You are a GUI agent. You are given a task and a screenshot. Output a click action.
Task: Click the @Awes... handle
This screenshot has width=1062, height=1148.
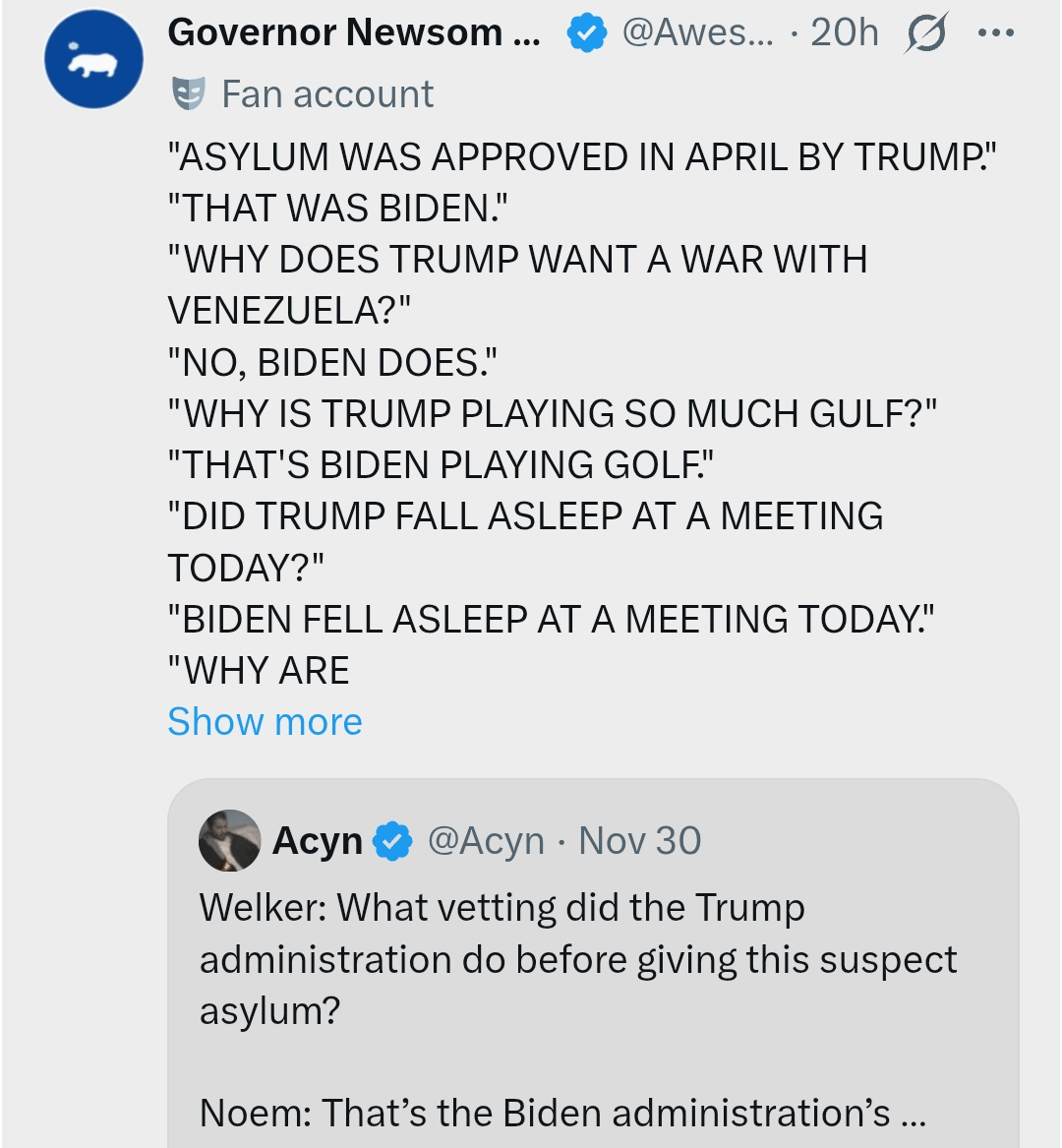pos(697,33)
